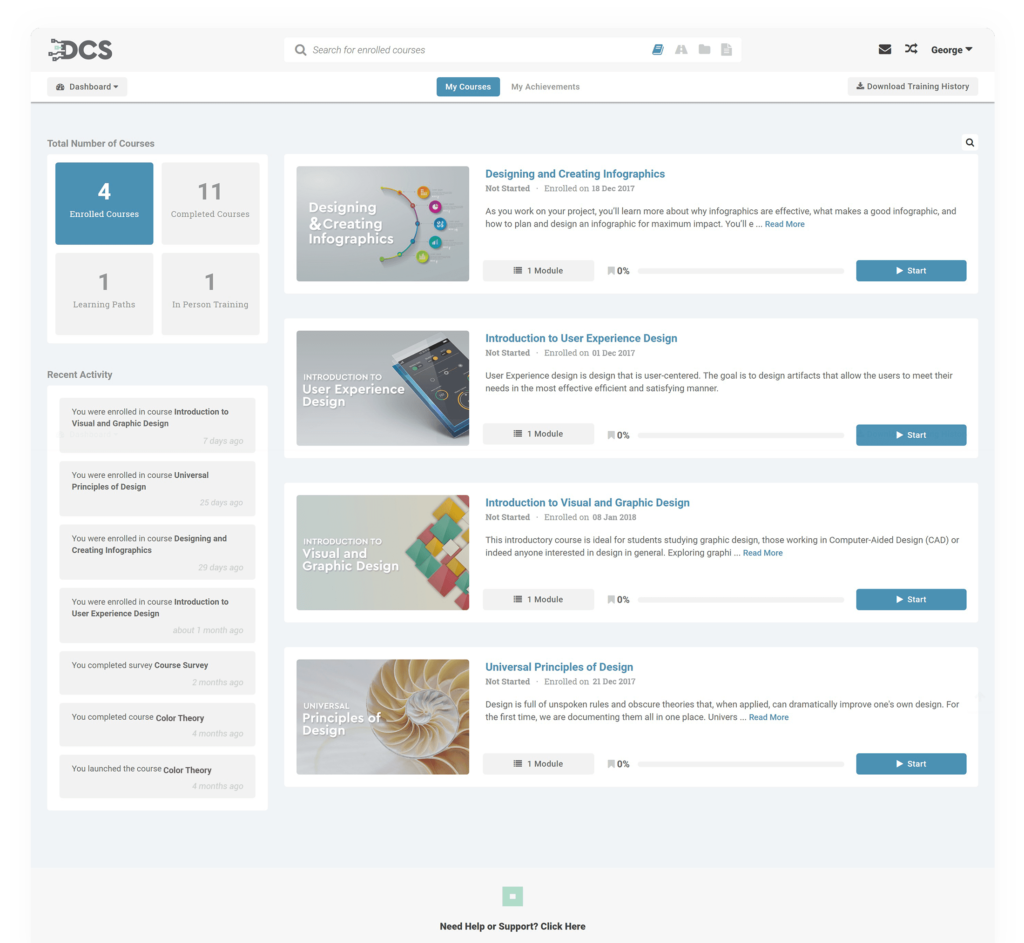Select the My Courses tab
This screenshot has height=943, width=1024.
coord(468,87)
